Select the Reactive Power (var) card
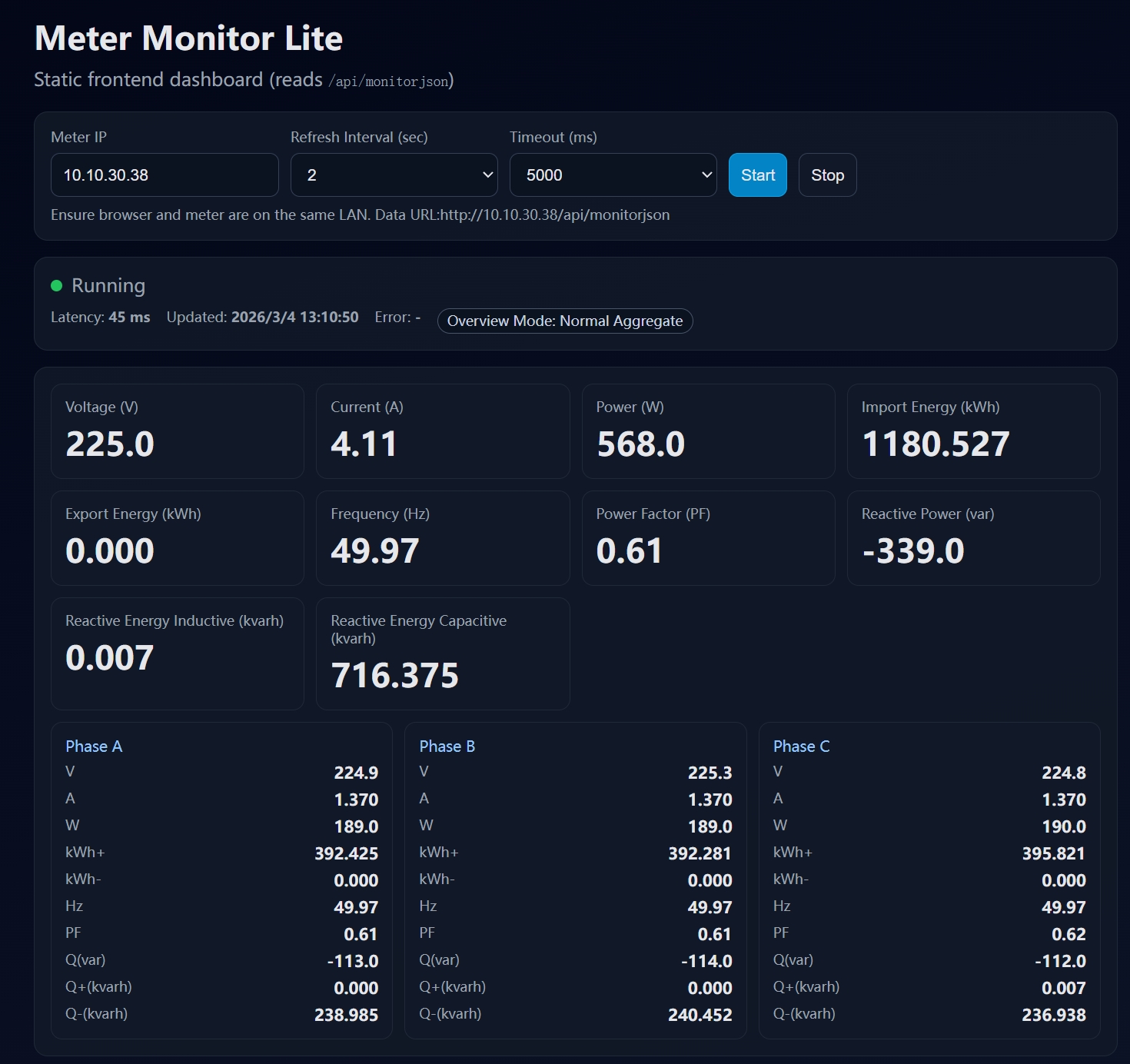1130x1064 pixels. [973, 538]
